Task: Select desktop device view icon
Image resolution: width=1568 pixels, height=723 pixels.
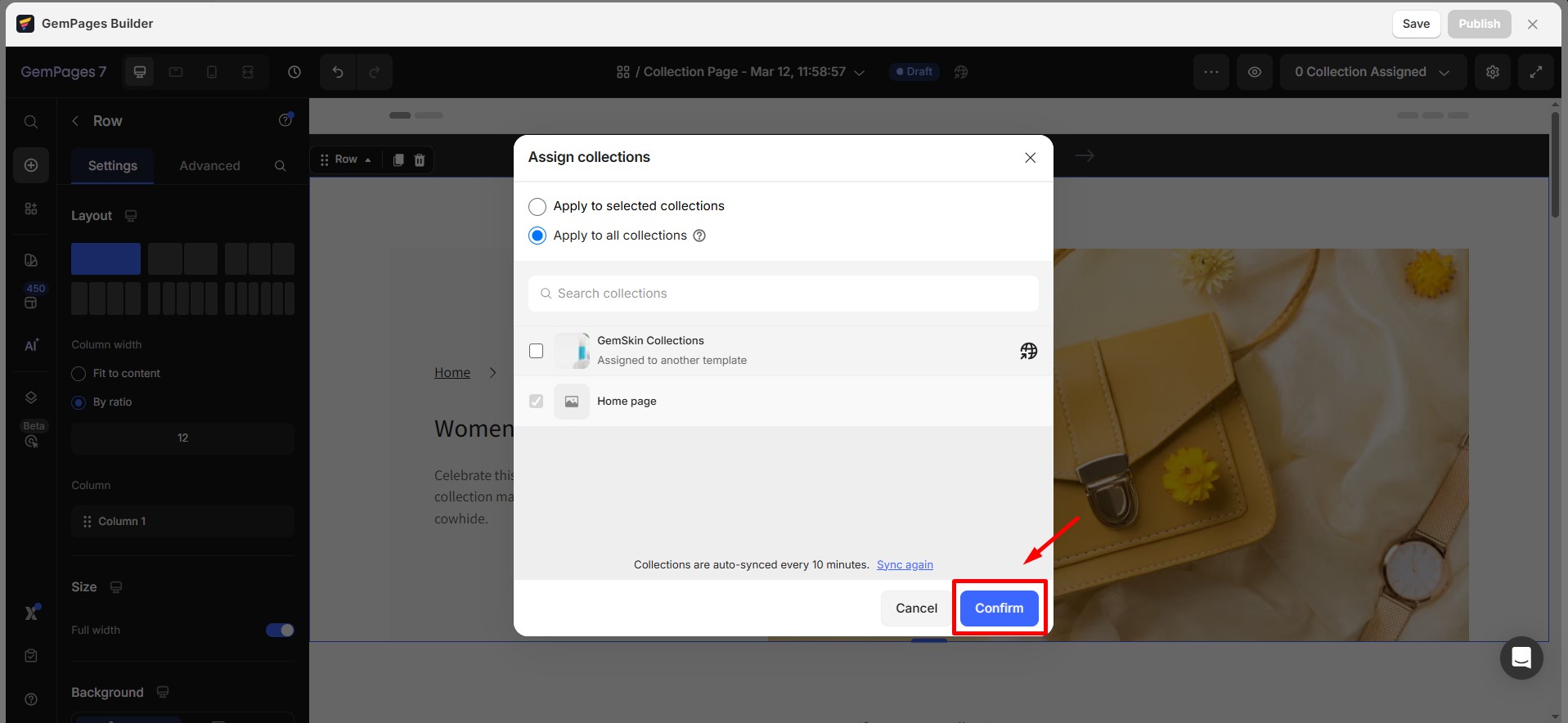Action: tap(140, 72)
